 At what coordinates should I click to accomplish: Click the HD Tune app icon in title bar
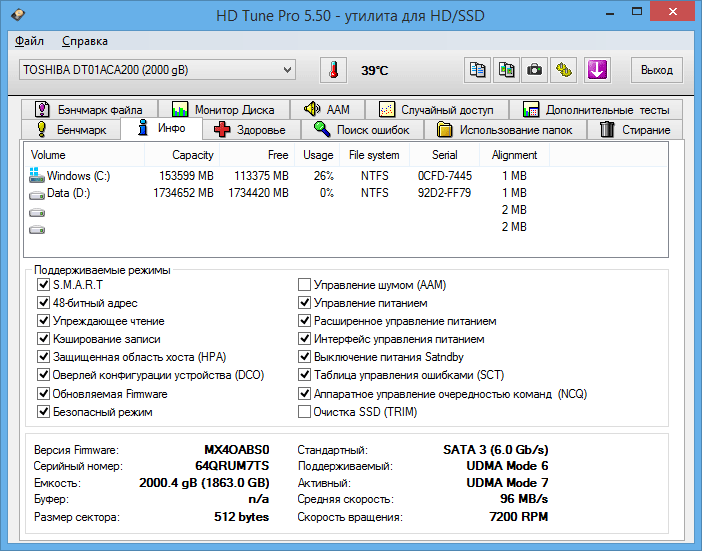click(17, 15)
